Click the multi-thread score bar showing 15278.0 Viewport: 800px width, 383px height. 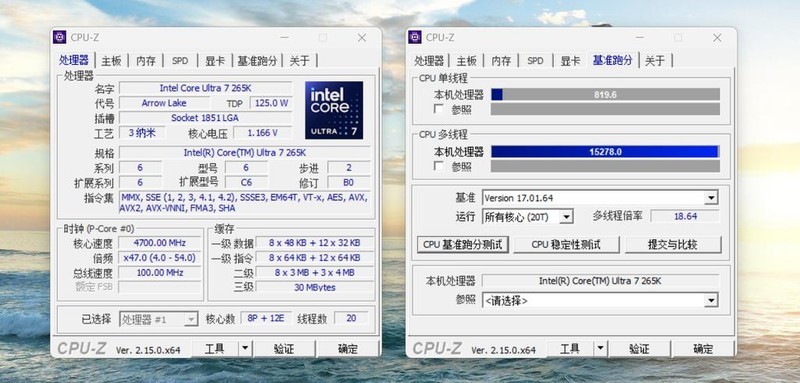[x=605, y=151]
